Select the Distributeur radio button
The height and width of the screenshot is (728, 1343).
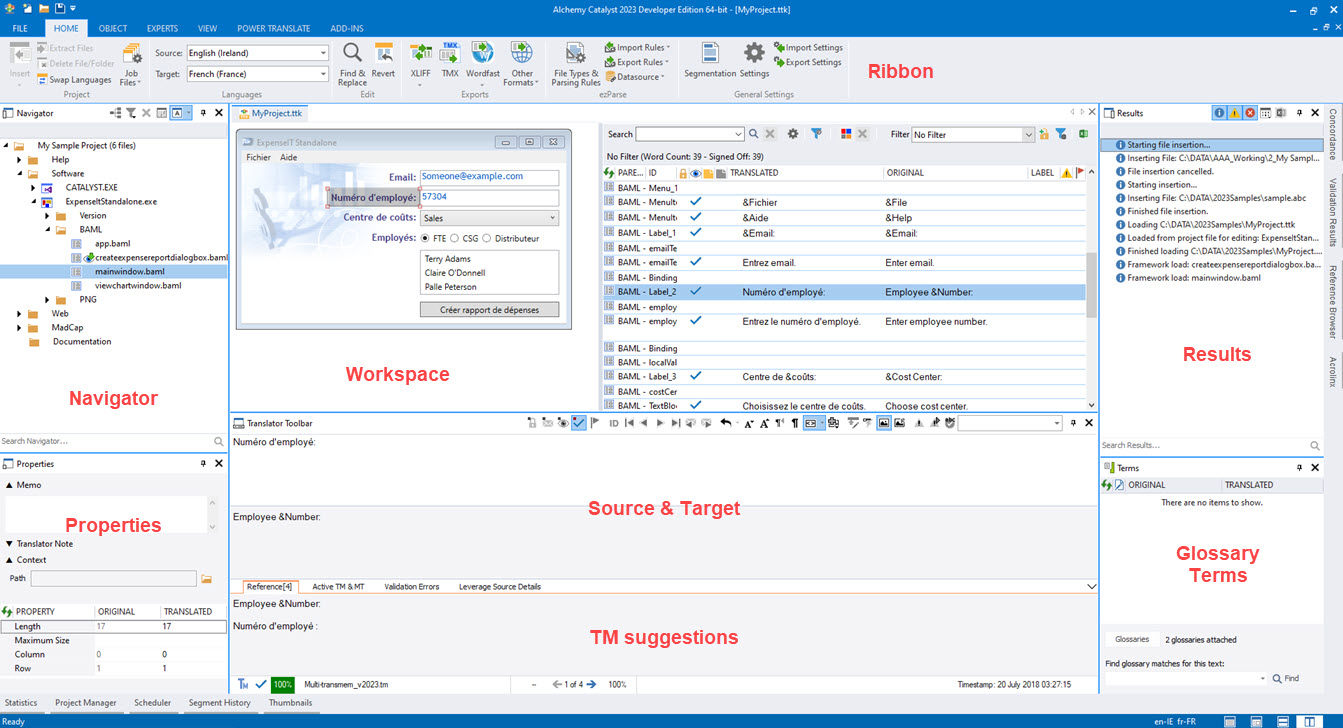click(487, 239)
